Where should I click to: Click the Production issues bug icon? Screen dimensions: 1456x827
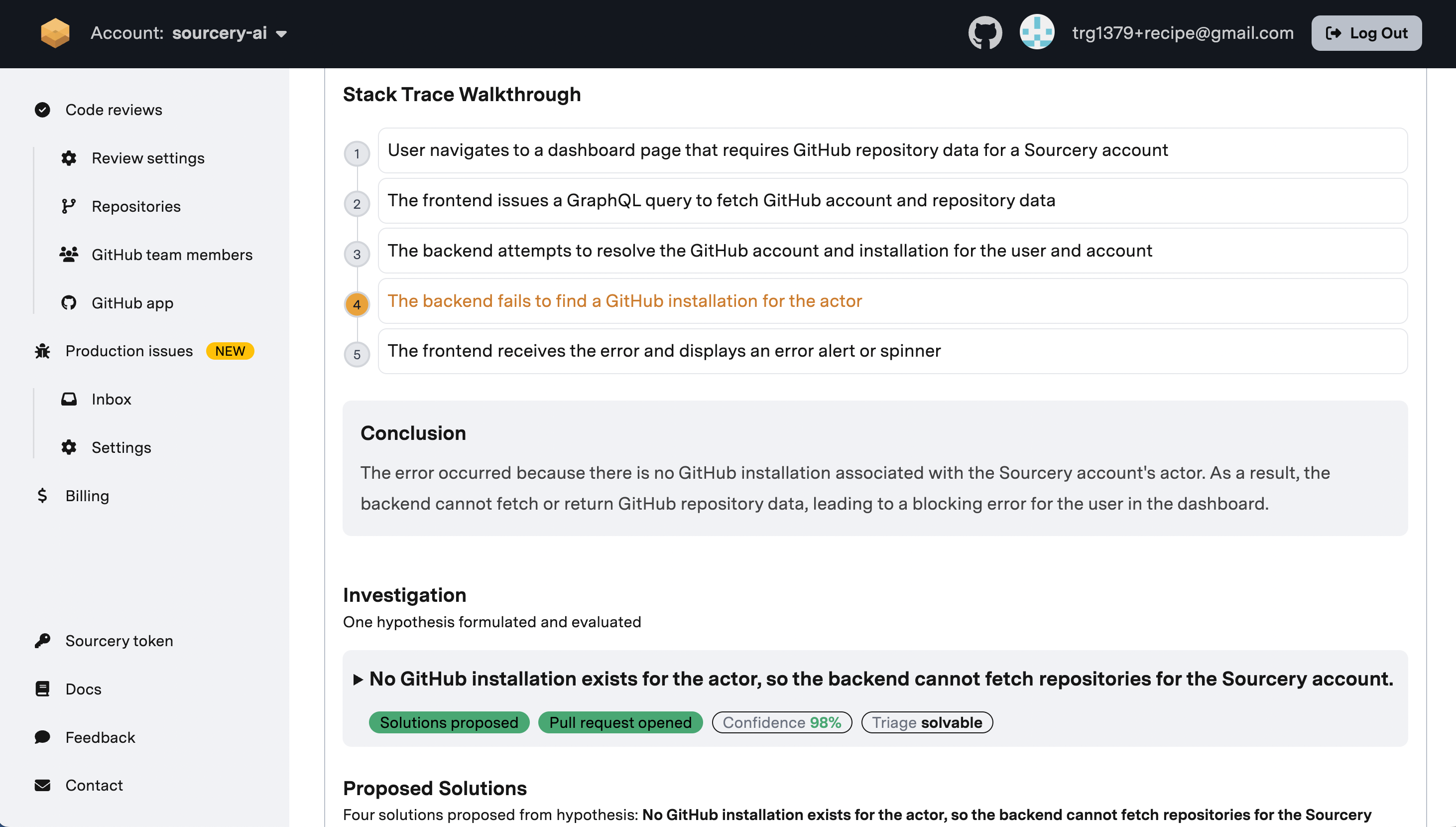(x=42, y=351)
